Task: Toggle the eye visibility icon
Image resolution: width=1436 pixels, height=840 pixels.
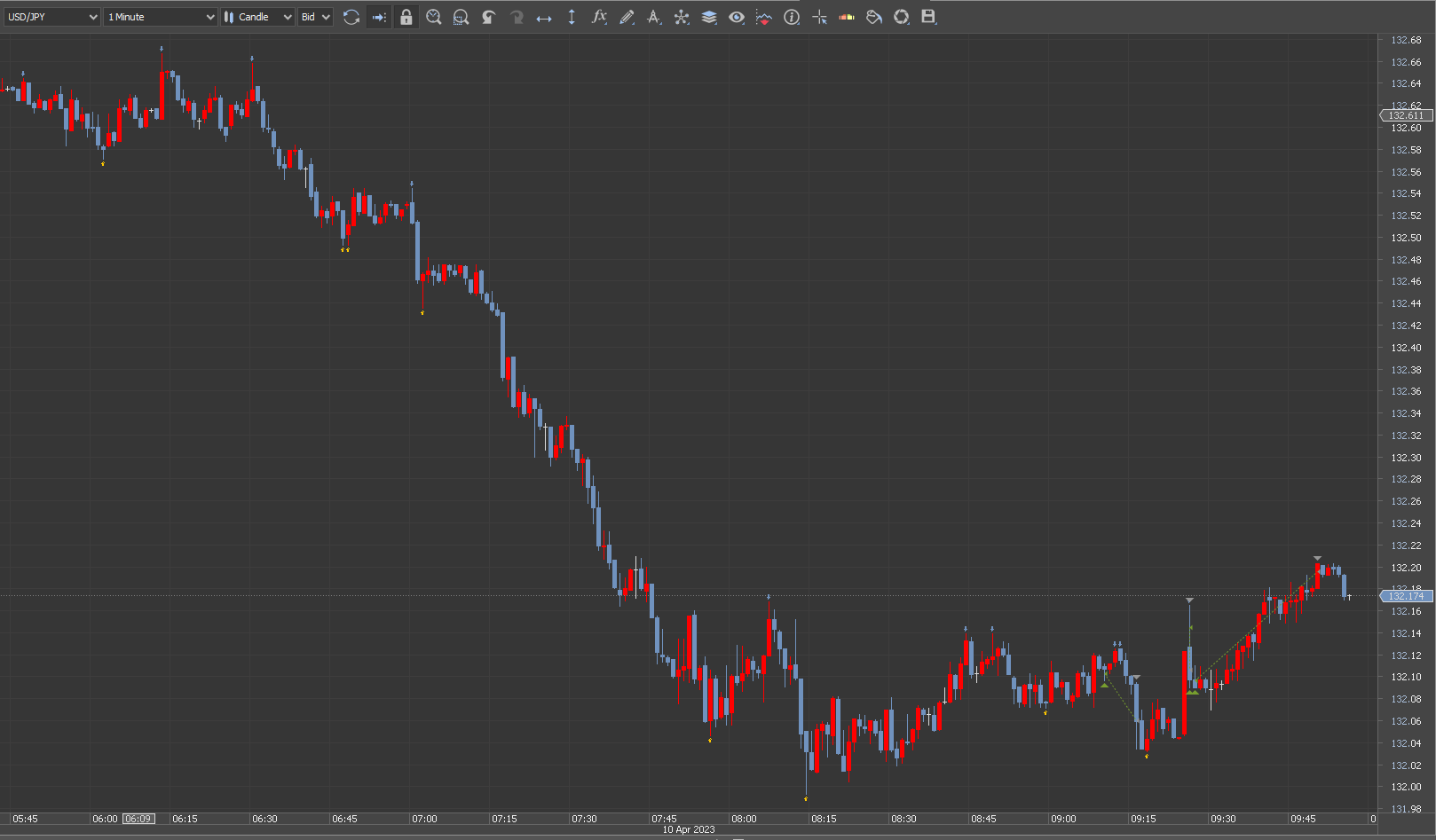Action: [737, 17]
